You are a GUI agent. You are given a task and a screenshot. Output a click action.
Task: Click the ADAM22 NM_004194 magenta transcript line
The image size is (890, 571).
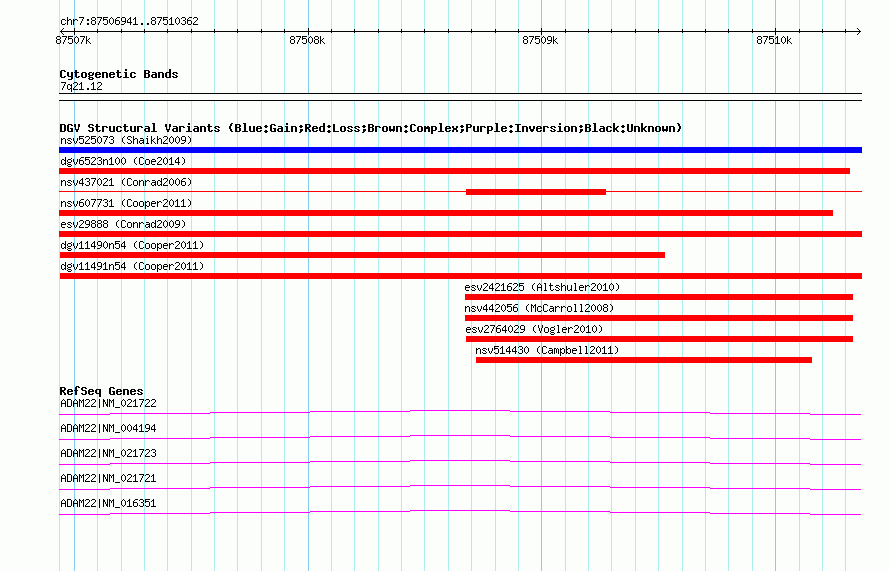(x=460, y=437)
